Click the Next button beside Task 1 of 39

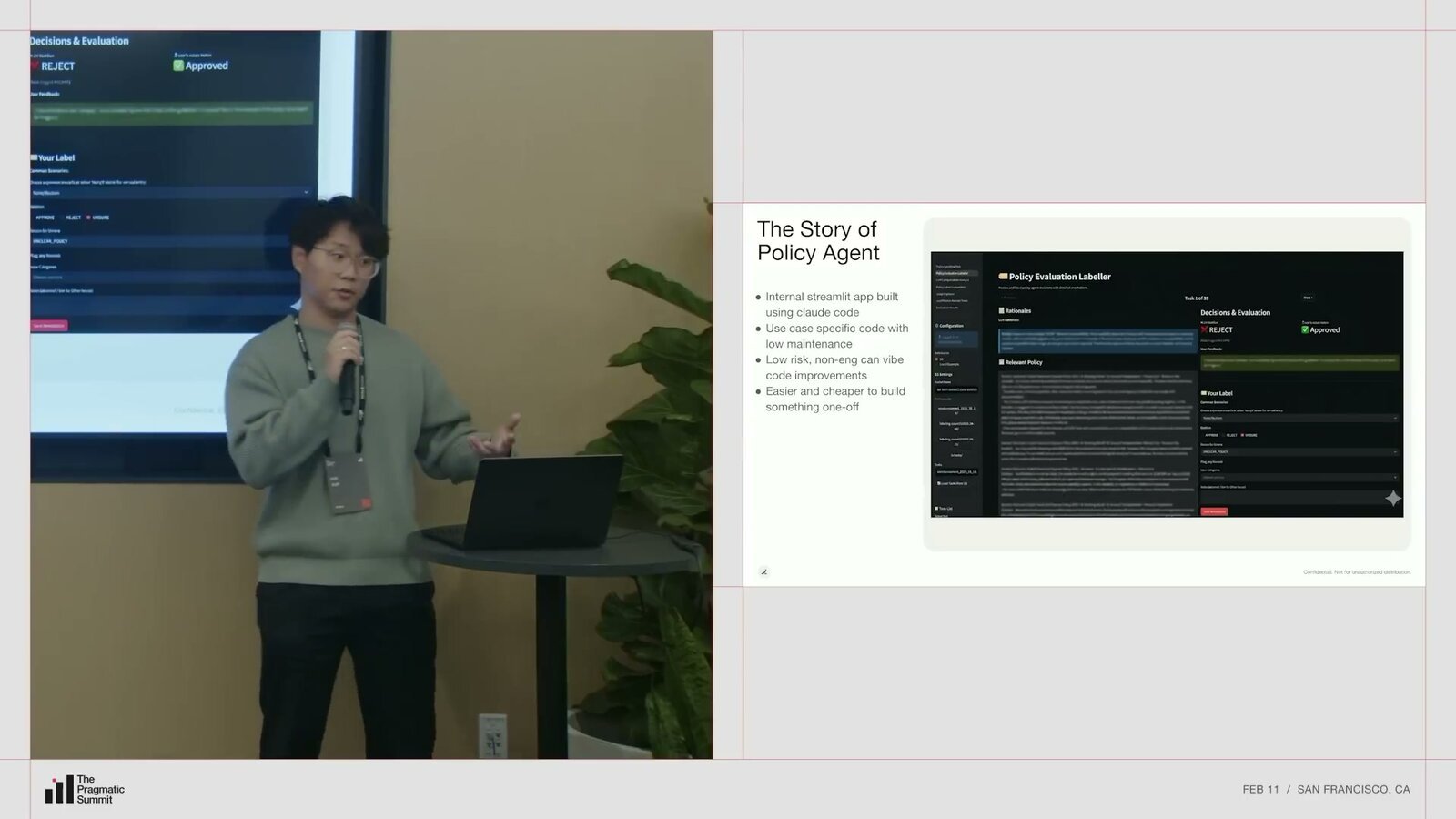click(1309, 298)
